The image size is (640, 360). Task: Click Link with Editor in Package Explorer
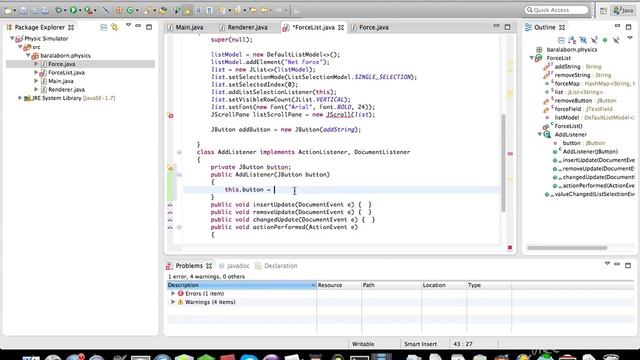coord(115,27)
